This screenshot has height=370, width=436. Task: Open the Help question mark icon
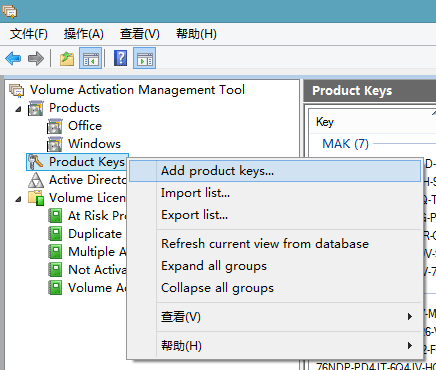[120, 58]
